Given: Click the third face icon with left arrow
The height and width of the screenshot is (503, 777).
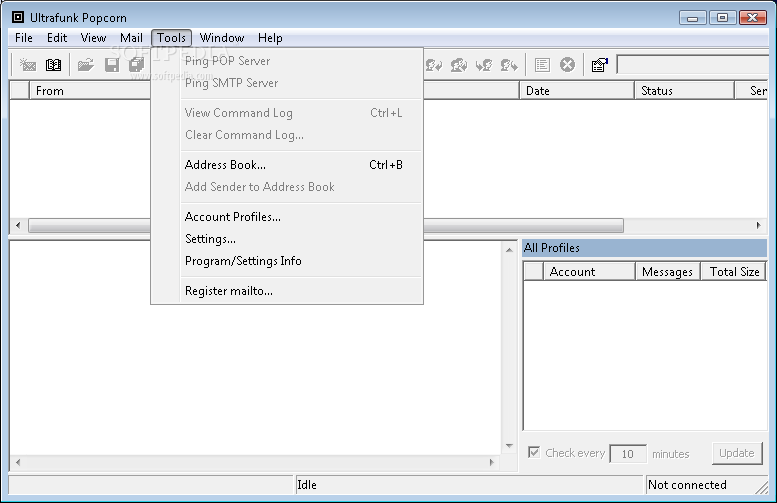Looking at the screenshot, I should 484,65.
